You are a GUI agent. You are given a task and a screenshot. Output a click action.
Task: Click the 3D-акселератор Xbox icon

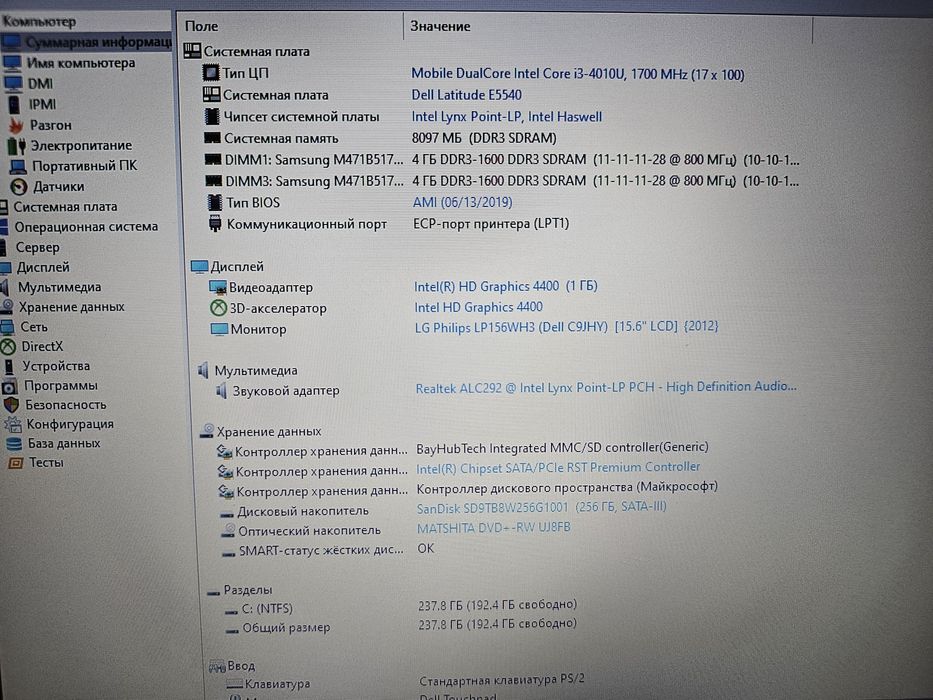(219, 308)
